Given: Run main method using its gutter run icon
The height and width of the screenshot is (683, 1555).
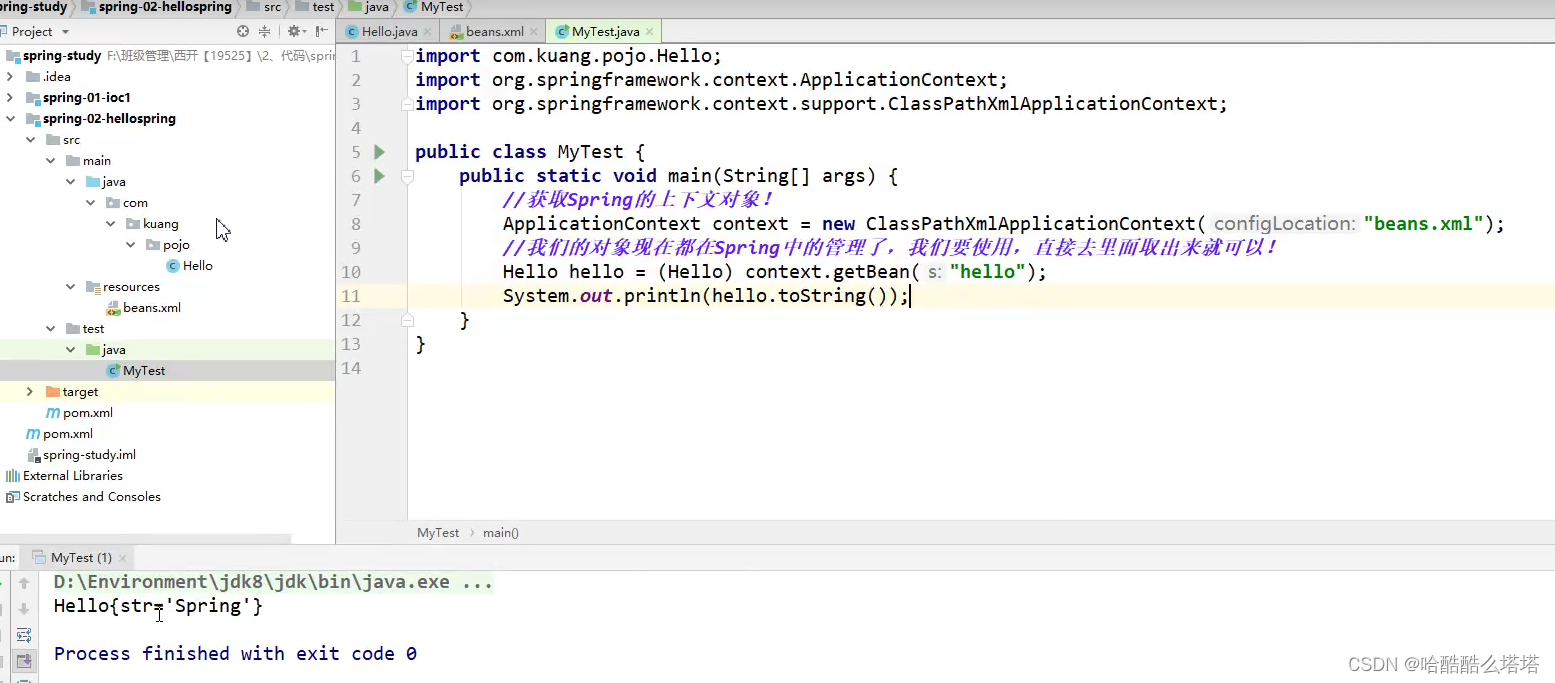Looking at the screenshot, I should (x=379, y=175).
